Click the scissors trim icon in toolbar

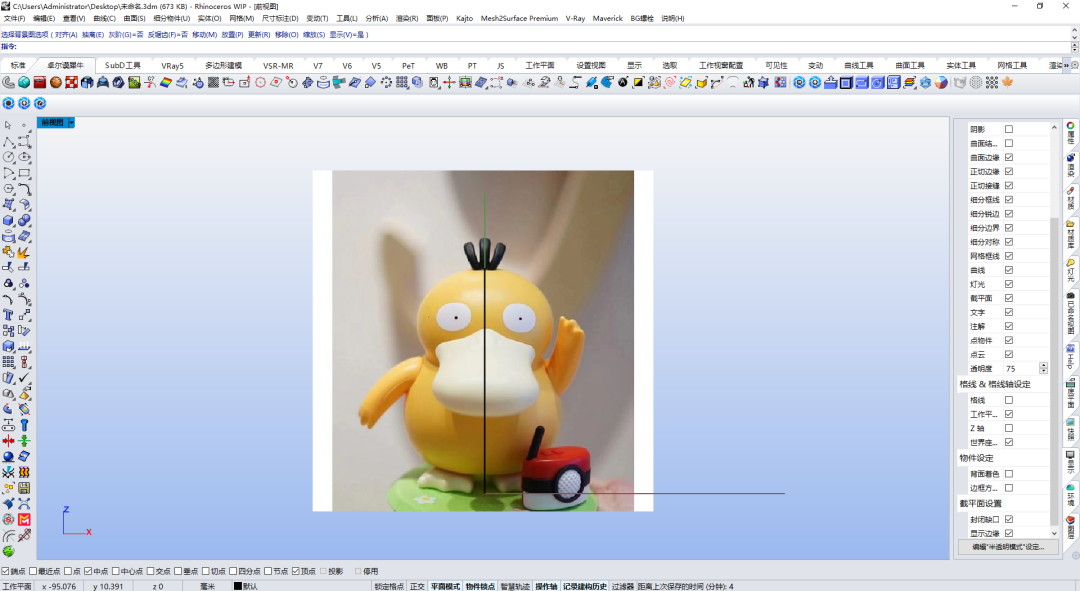click(150, 83)
